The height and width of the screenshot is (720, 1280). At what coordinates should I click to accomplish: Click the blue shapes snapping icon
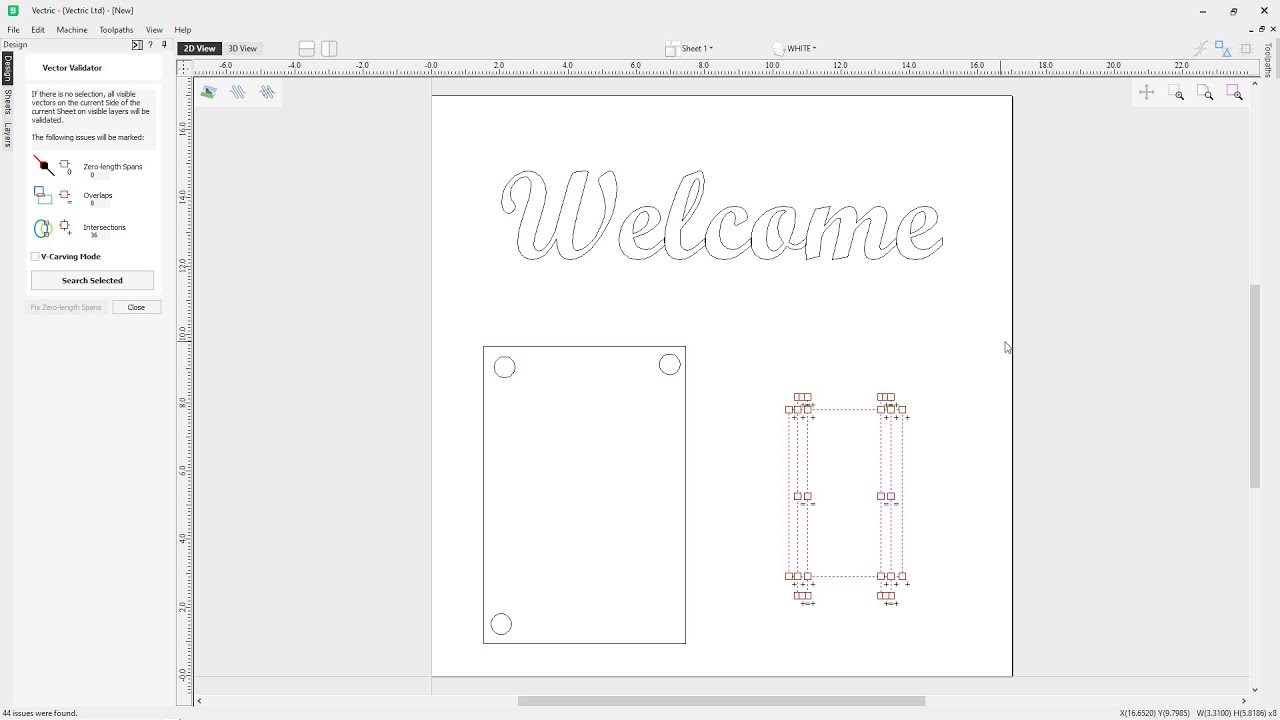(1223, 48)
